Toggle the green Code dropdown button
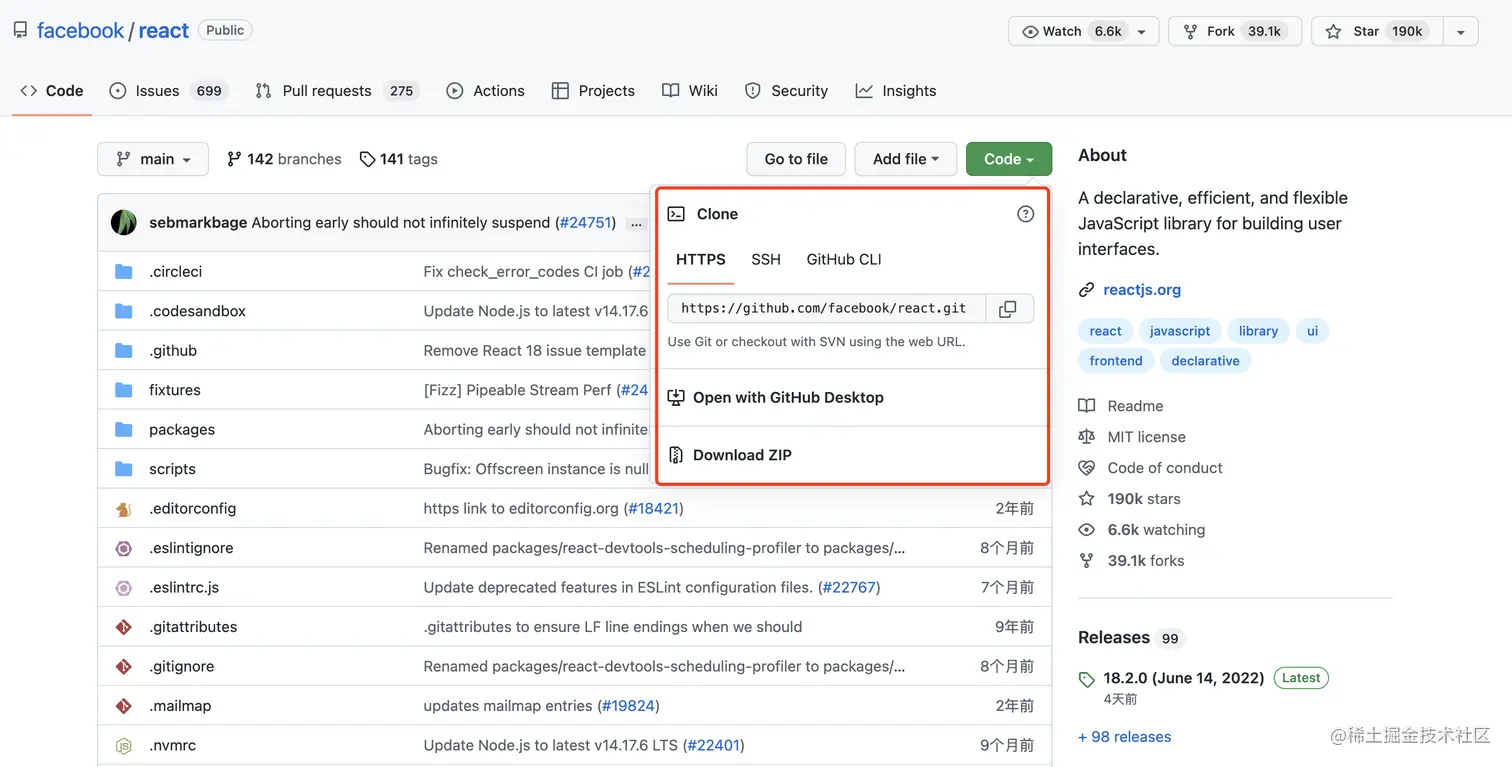Image resolution: width=1512 pixels, height=767 pixels. pos(1009,159)
